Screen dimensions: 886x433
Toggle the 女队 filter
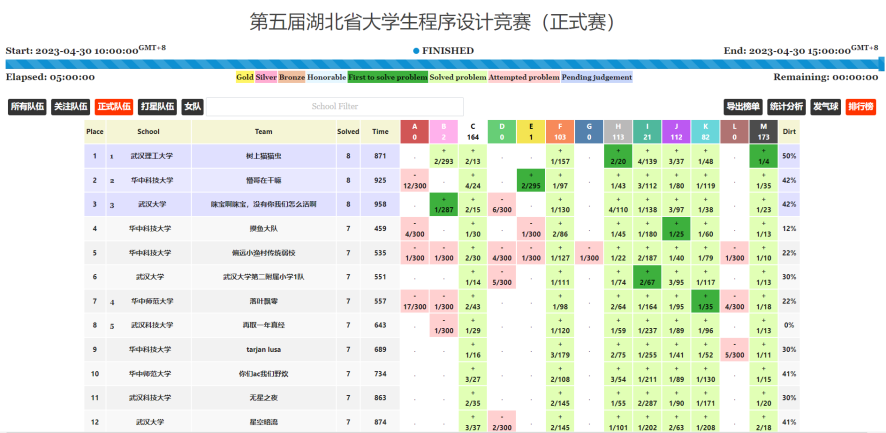click(x=193, y=106)
